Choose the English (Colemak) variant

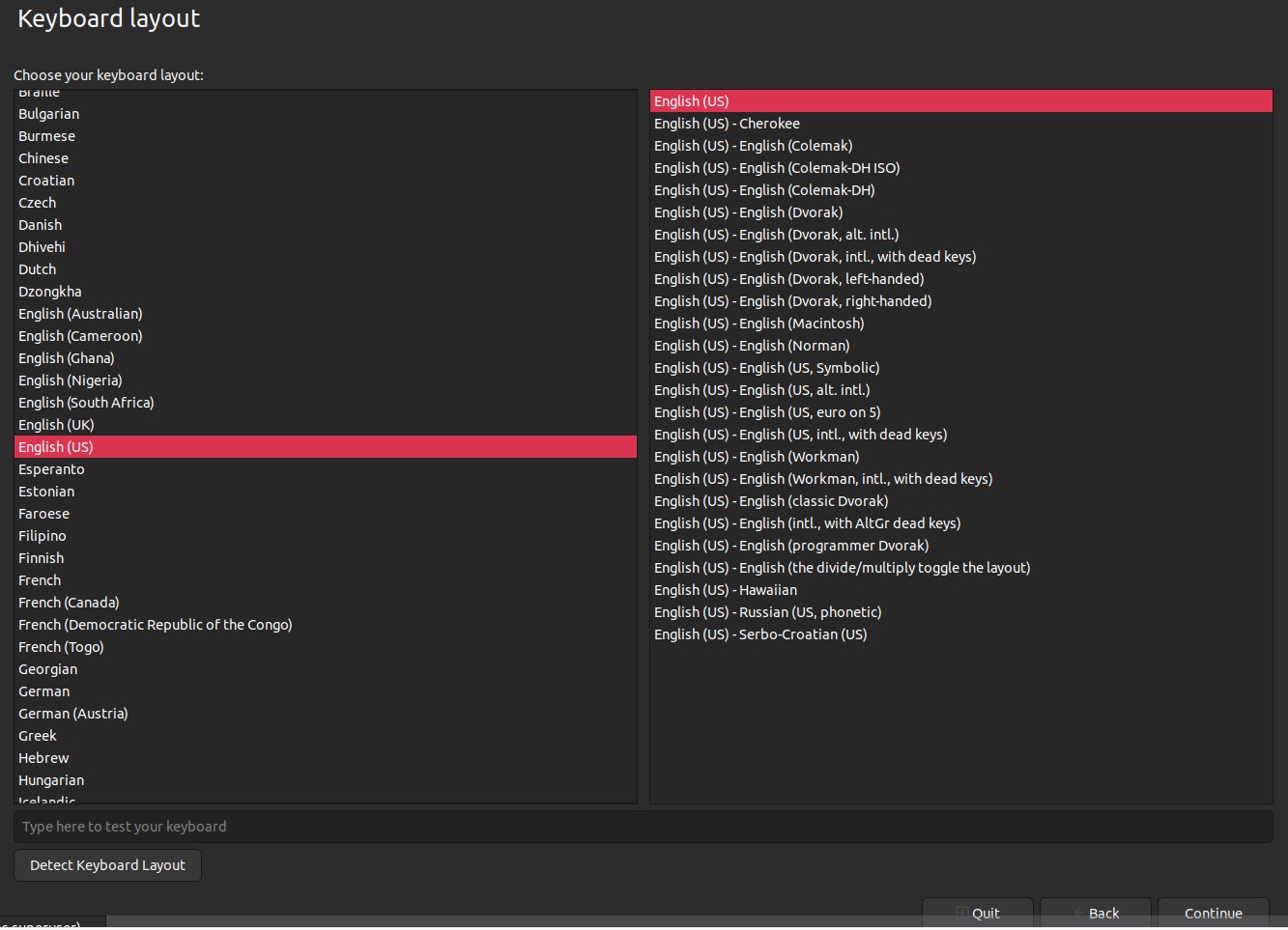point(753,146)
